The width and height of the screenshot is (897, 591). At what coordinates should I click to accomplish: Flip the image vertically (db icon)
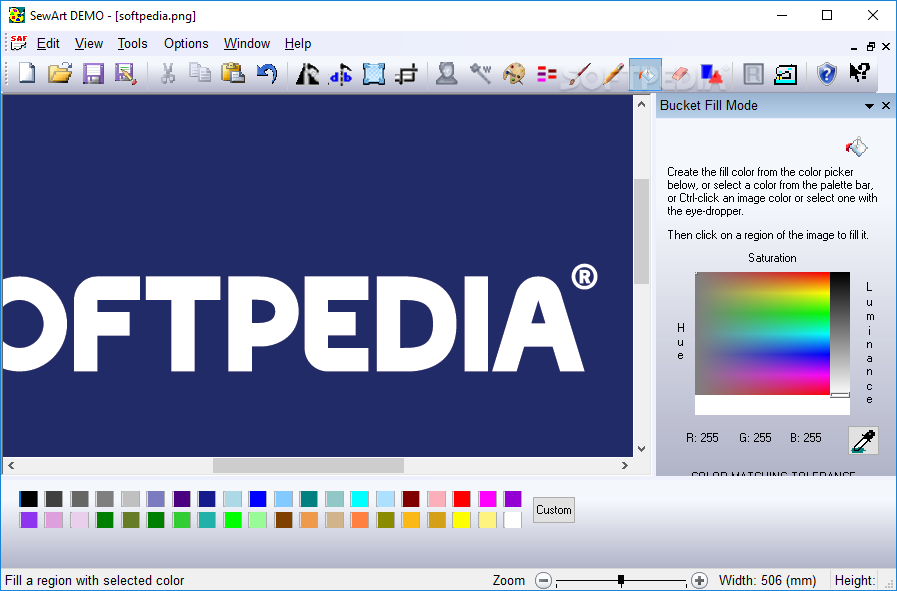(x=341, y=74)
